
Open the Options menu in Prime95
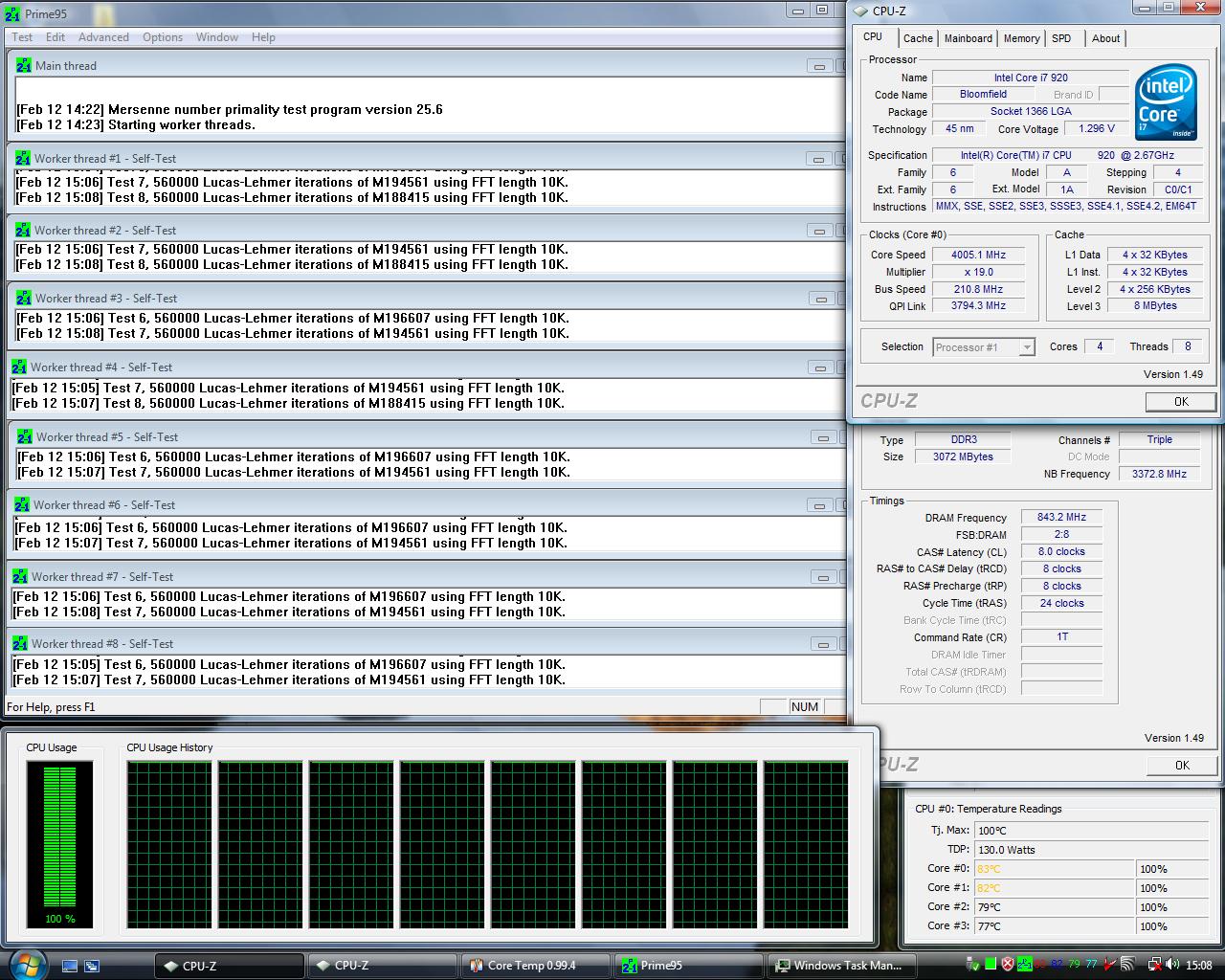[x=163, y=37]
